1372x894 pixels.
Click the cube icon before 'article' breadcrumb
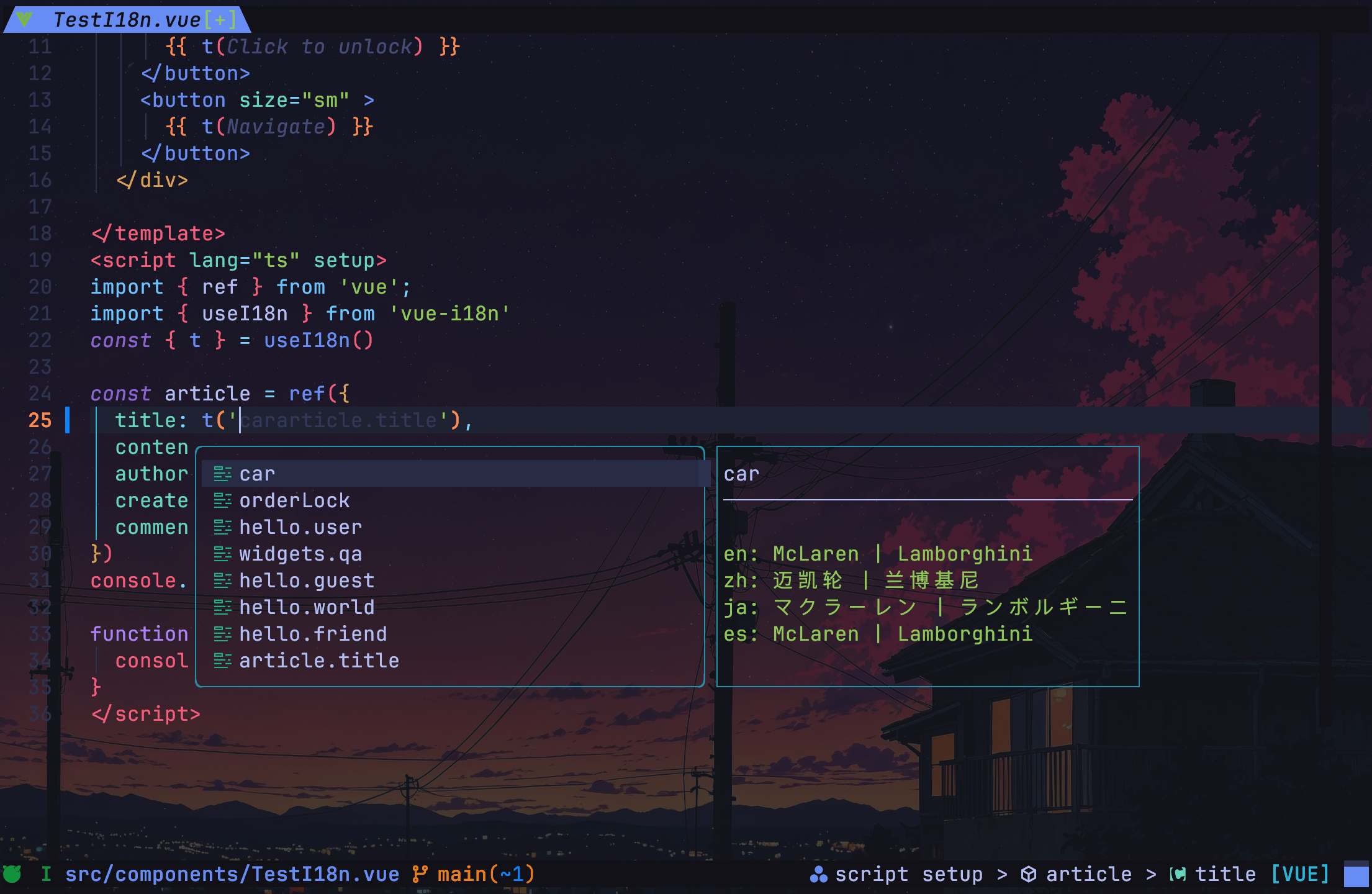(1029, 874)
